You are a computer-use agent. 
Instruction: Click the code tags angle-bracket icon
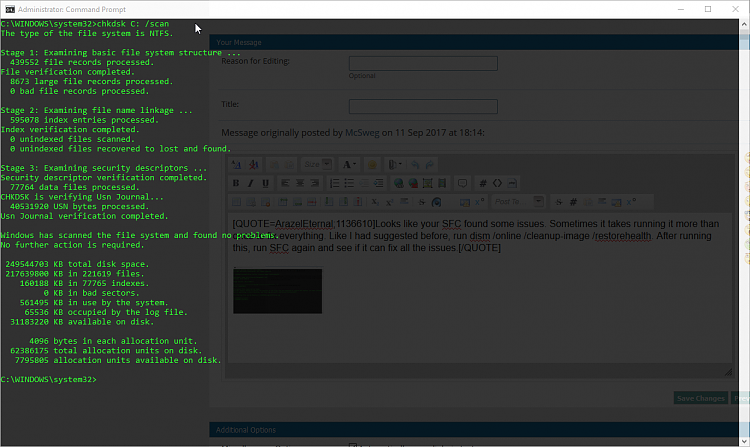pyautogui.click(x=498, y=184)
